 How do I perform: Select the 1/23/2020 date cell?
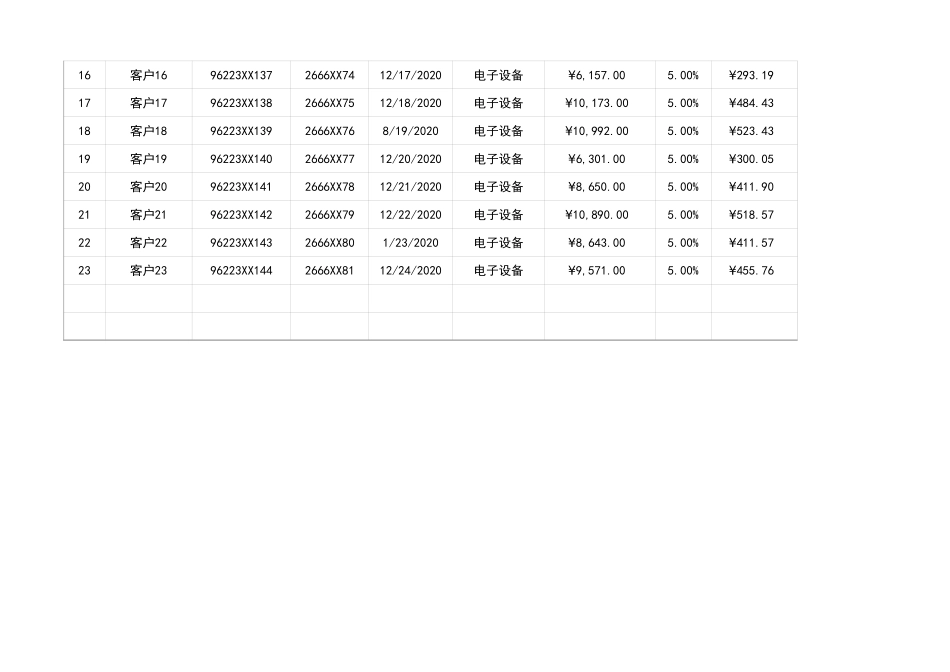tap(410, 242)
